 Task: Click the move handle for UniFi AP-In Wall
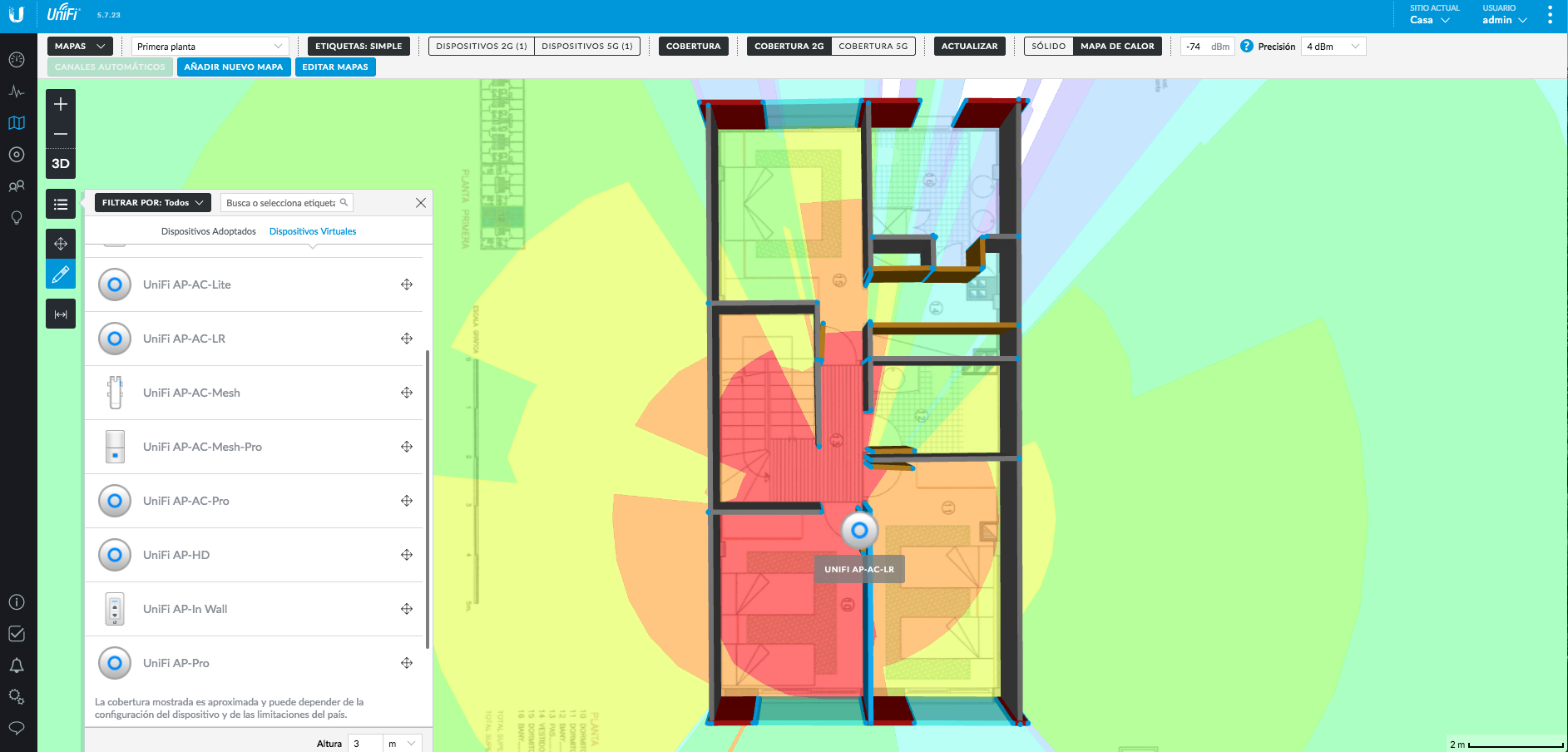coord(407,609)
